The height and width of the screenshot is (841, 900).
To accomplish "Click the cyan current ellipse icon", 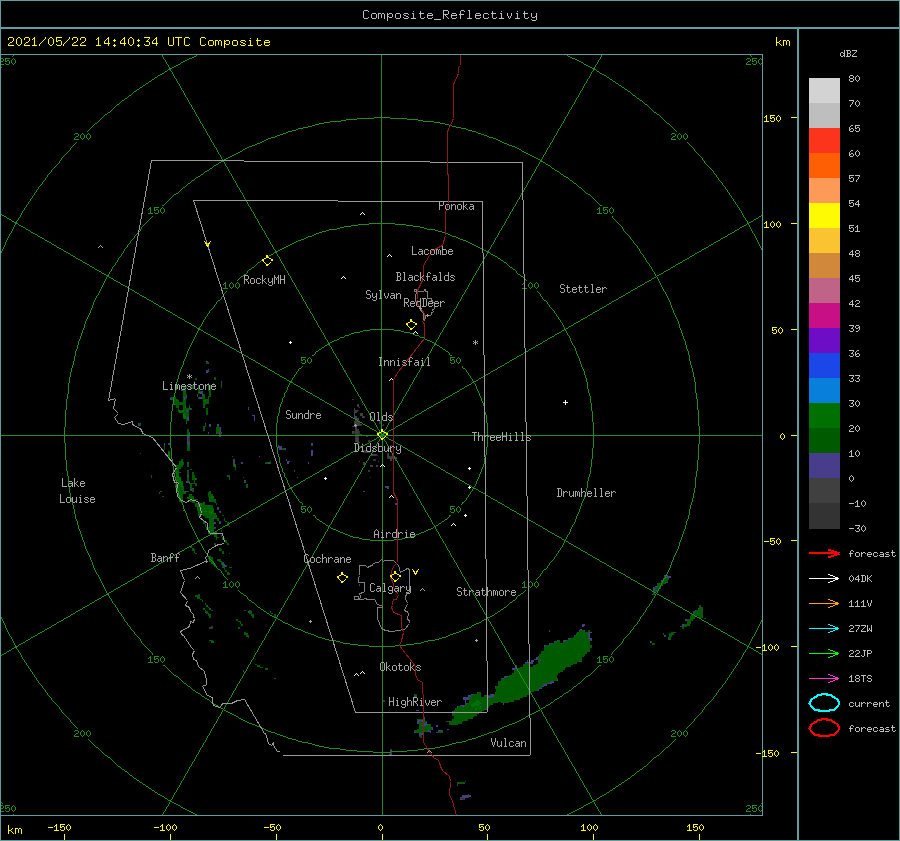I will tap(824, 703).
